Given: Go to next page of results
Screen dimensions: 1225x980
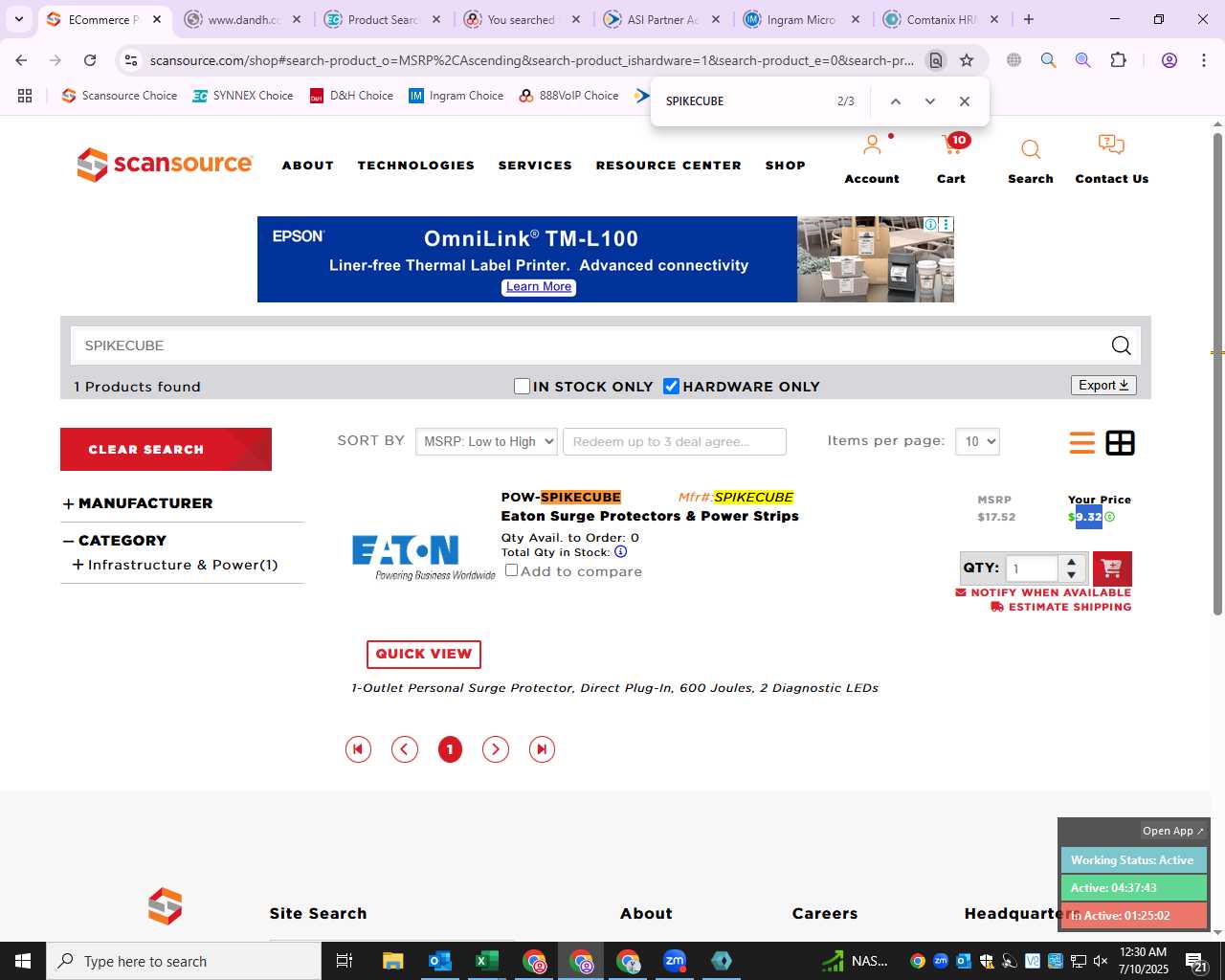Looking at the screenshot, I should (495, 749).
